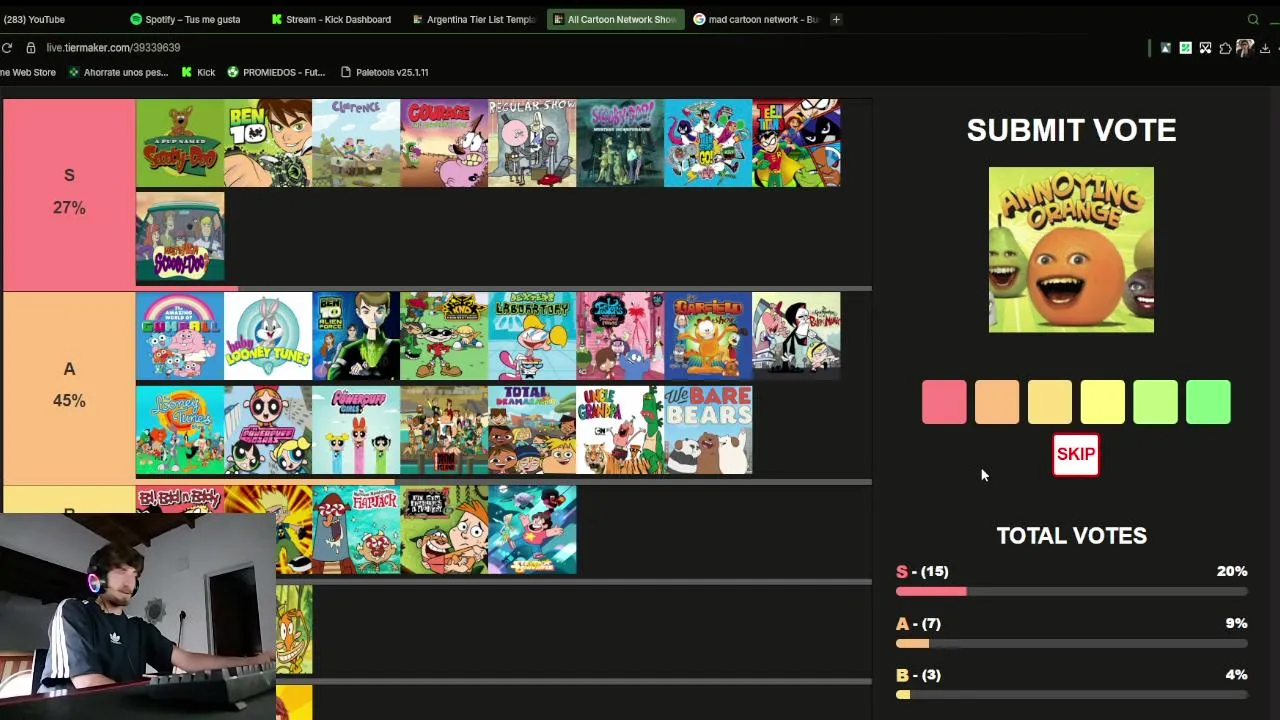Viewport: 1280px width, 720px height.
Task: Vote with the light yellow-green swatch
Action: tap(1155, 402)
